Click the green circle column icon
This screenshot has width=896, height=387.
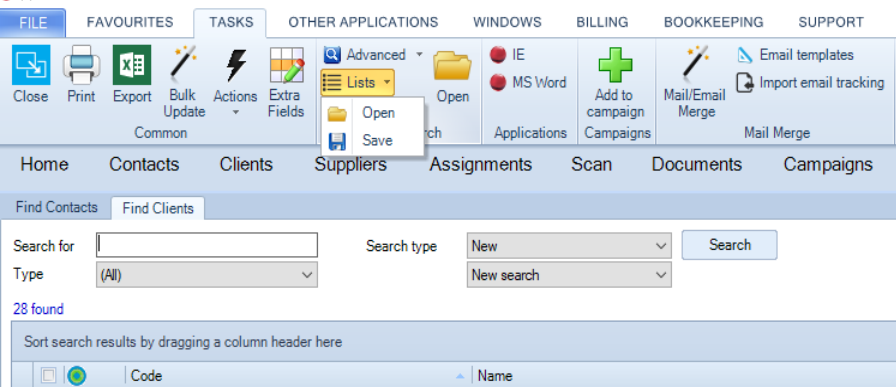[x=76, y=376]
